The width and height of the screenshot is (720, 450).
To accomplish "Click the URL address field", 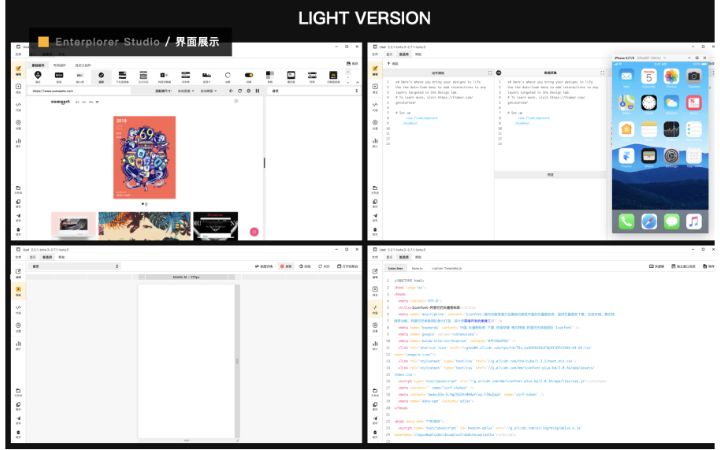I will 80,91.
